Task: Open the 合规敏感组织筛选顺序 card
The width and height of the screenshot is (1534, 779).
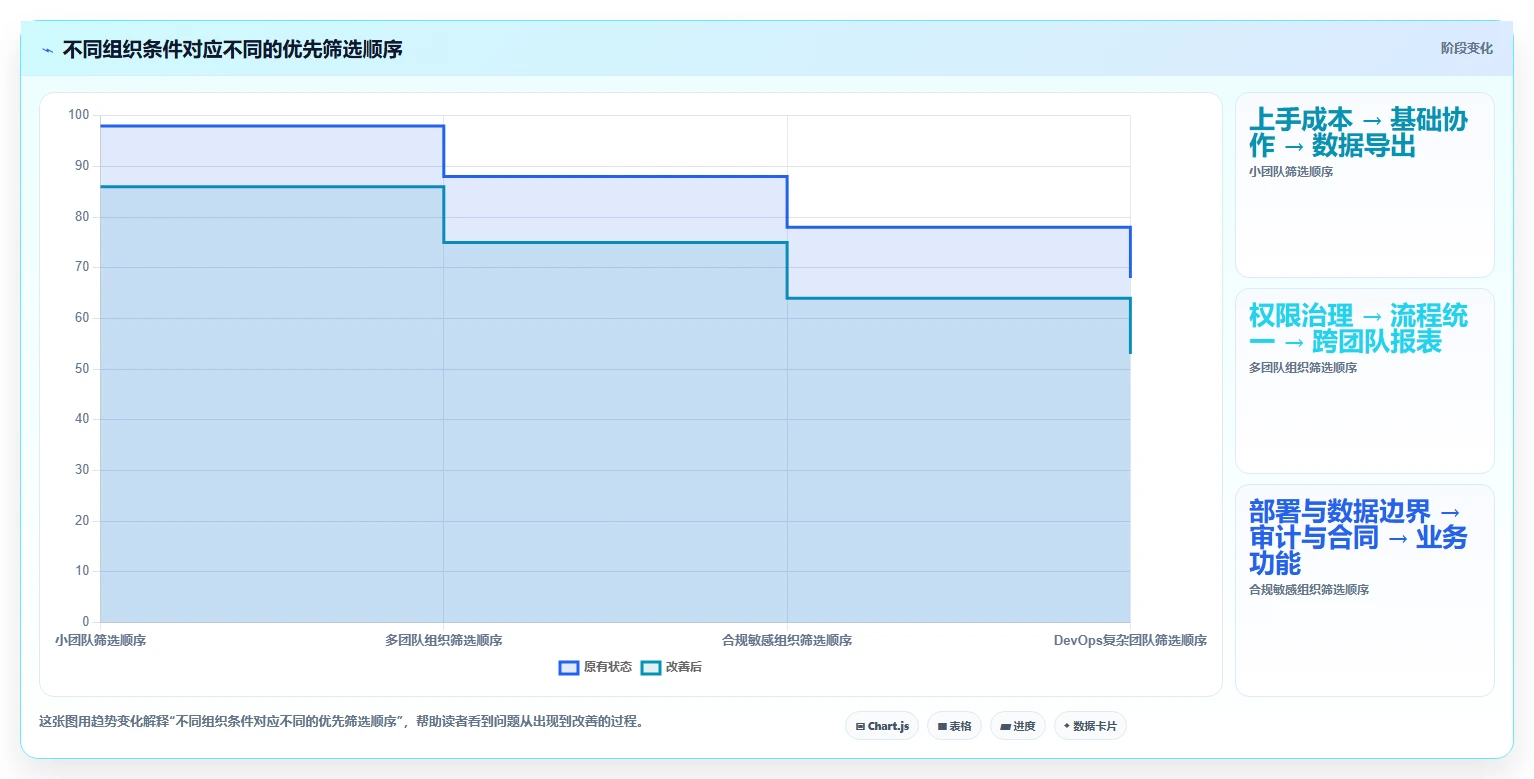Action: (x=1365, y=590)
